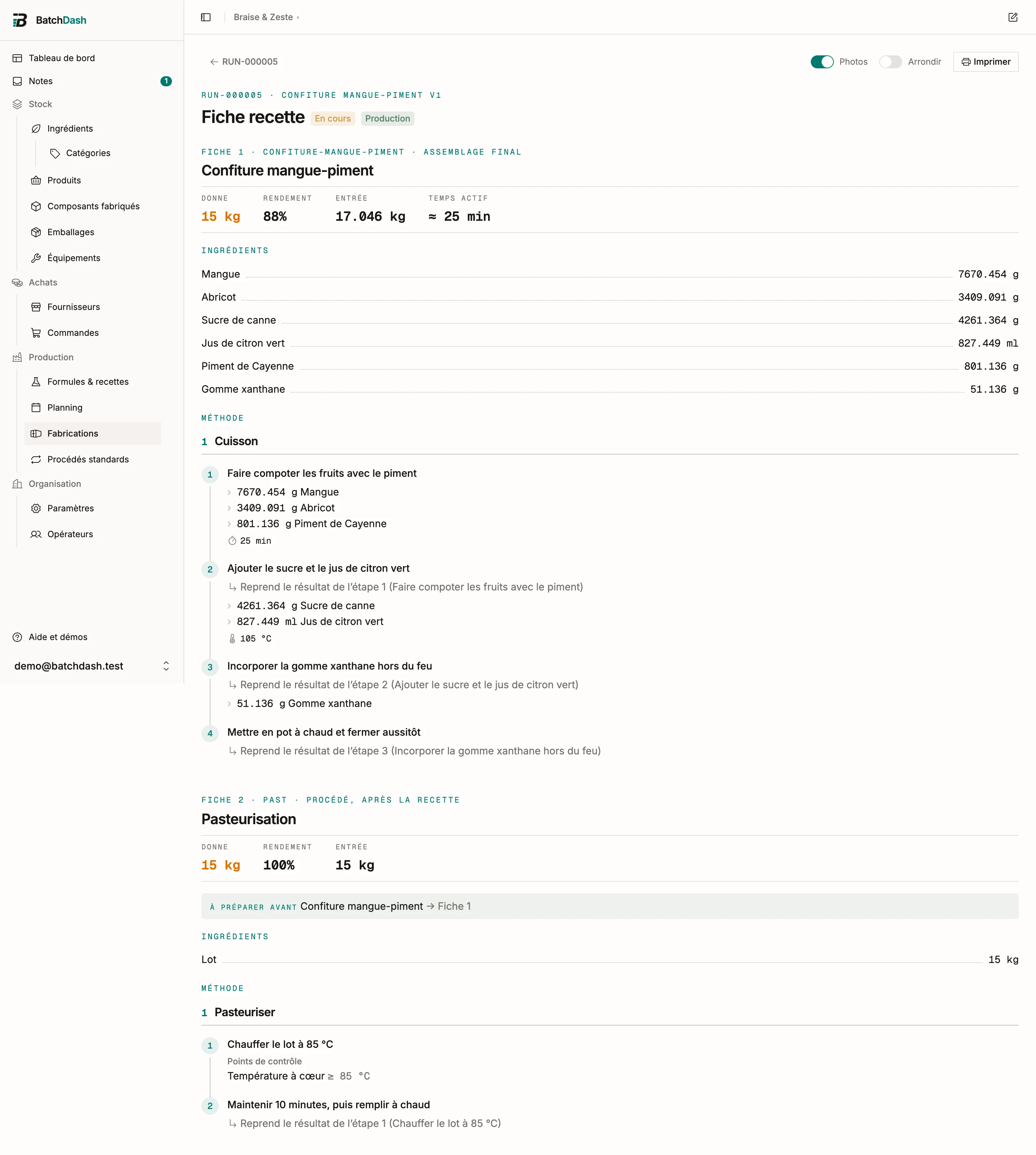
Task: Open Opérateurs in the sidebar
Action: pos(93,534)
